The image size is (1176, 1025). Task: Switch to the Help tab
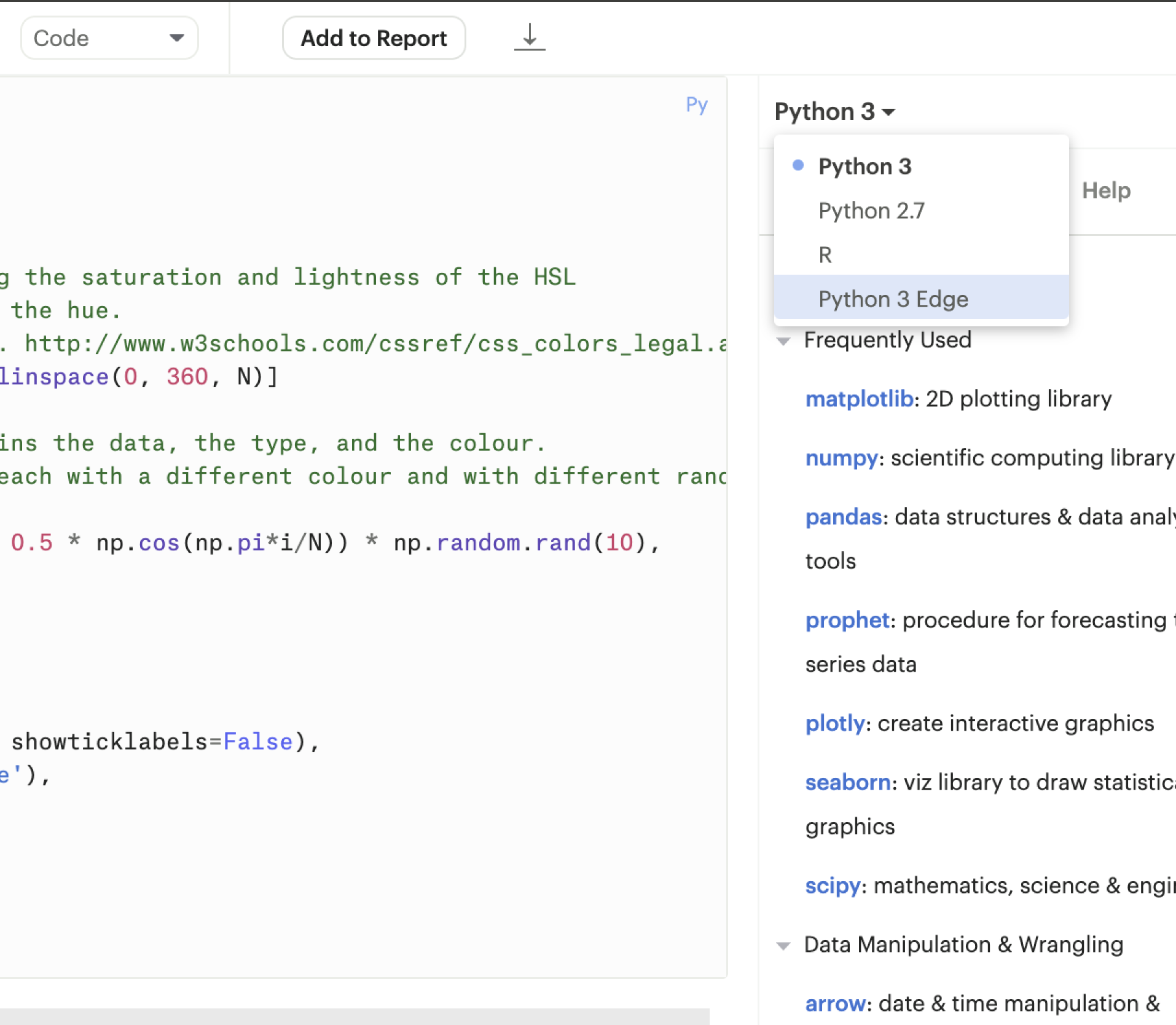click(1106, 190)
